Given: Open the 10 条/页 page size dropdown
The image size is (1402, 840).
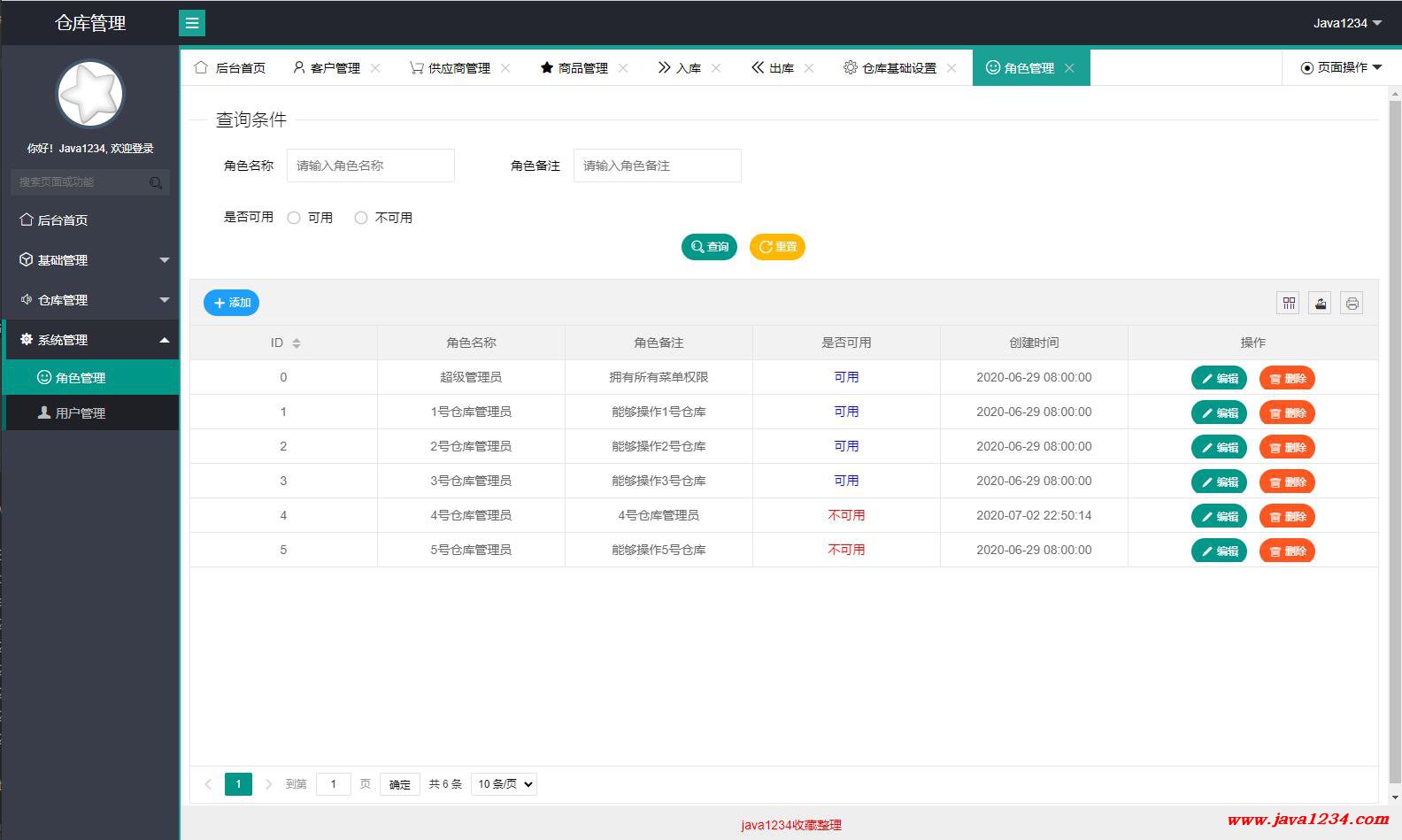Looking at the screenshot, I should tap(504, 784).
